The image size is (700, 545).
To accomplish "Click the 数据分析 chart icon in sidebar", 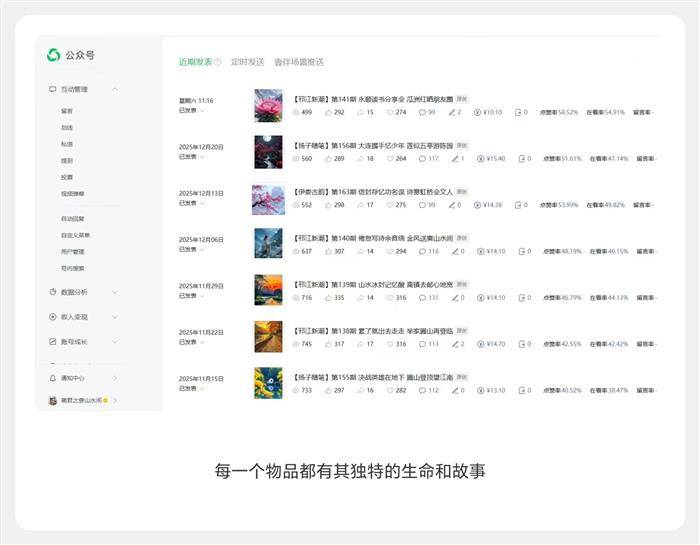I will point(53,292).
